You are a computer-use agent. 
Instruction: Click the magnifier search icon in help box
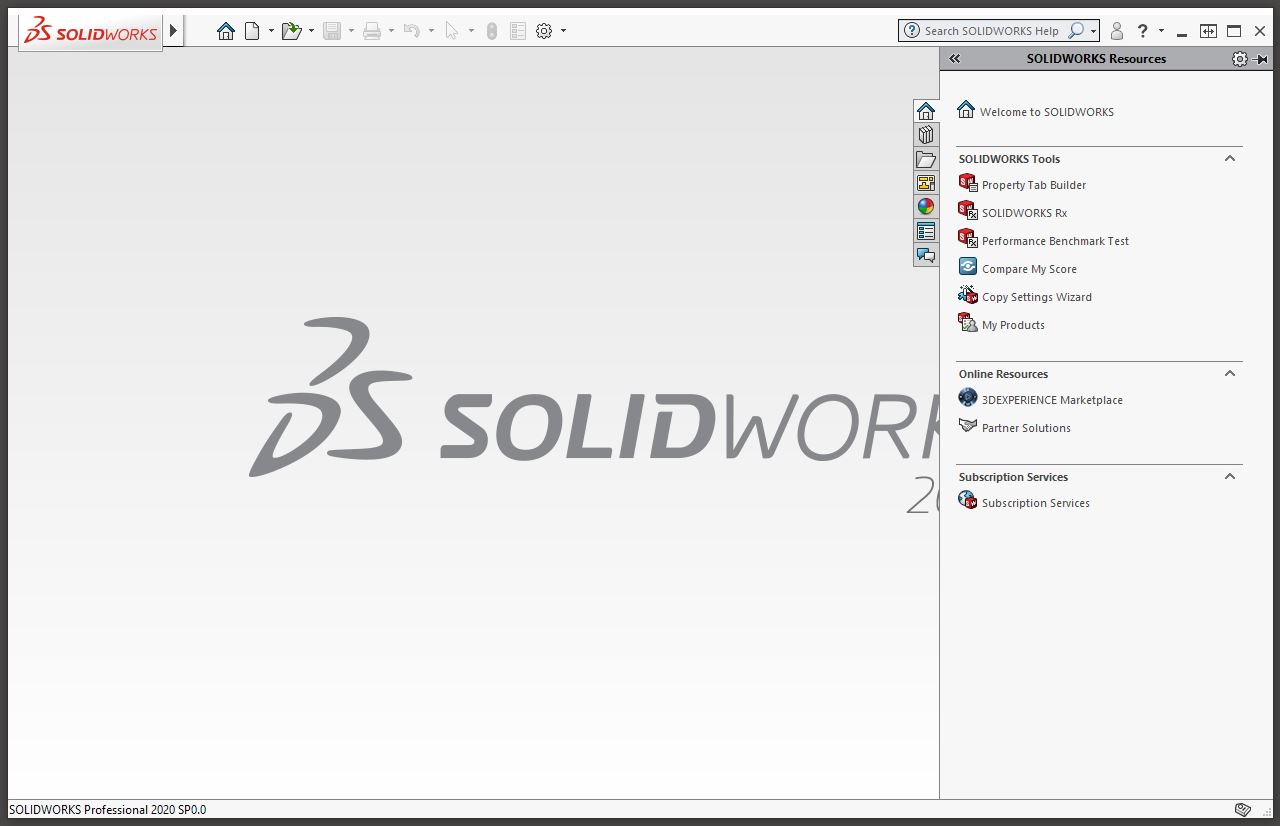coord(1076,31)
